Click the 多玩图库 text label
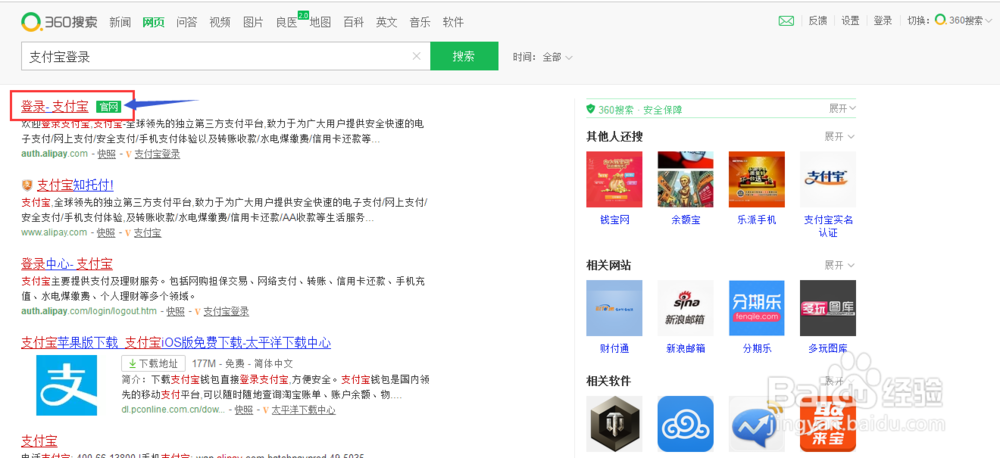 (828, 349)
